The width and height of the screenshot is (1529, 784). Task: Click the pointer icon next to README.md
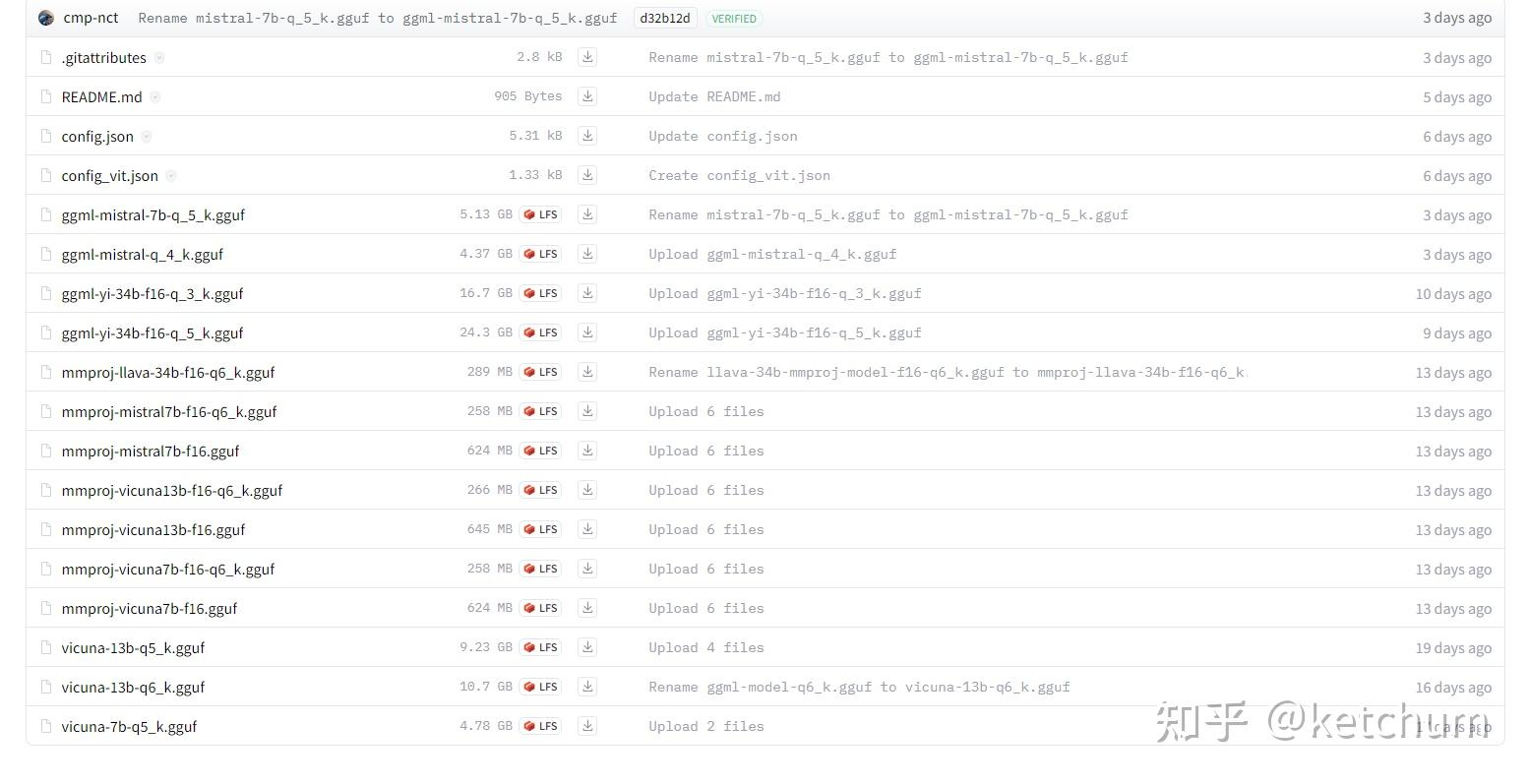pos(154,96)
